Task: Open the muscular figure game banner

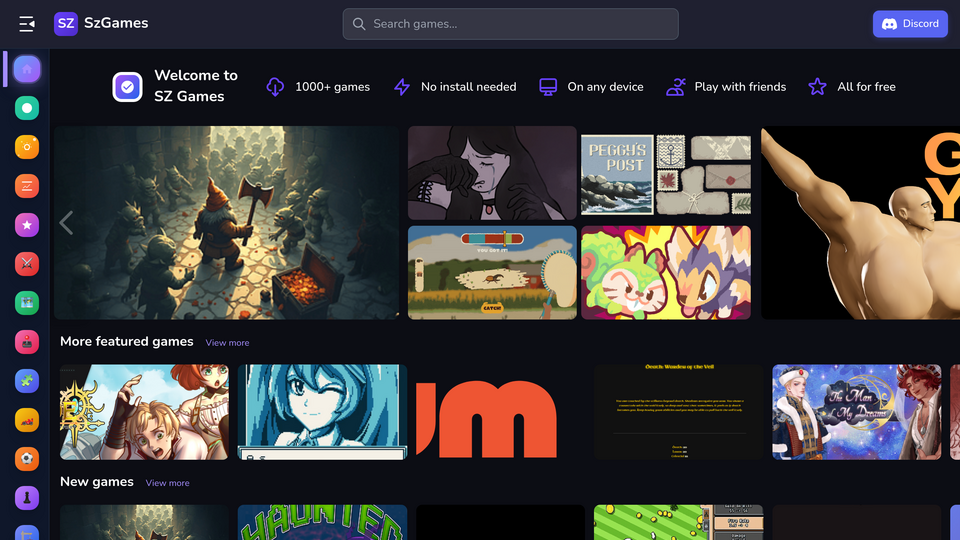Action: (x=860, y=223)
